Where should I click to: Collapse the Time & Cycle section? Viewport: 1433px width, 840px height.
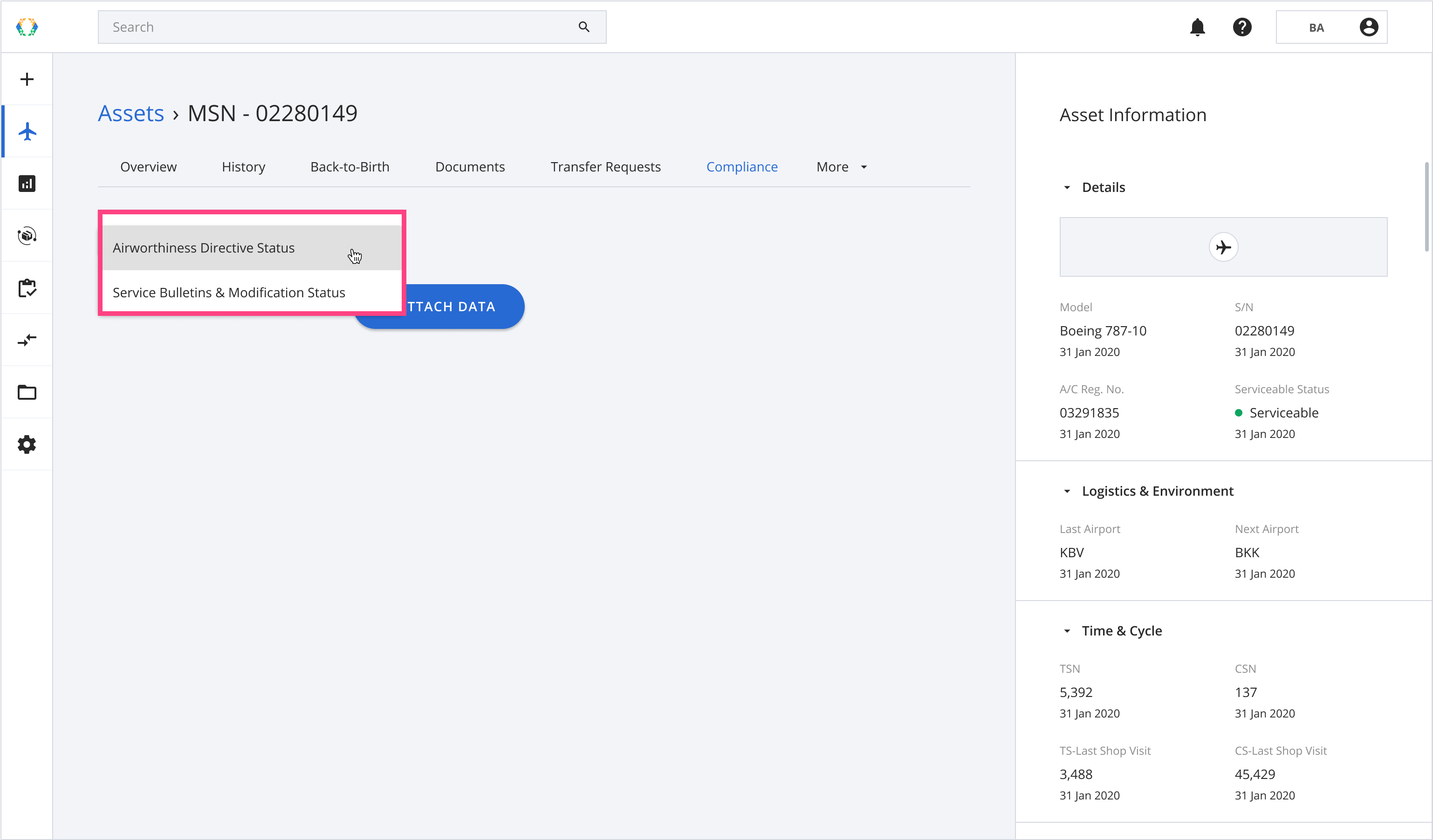(x=1066, y=630)
